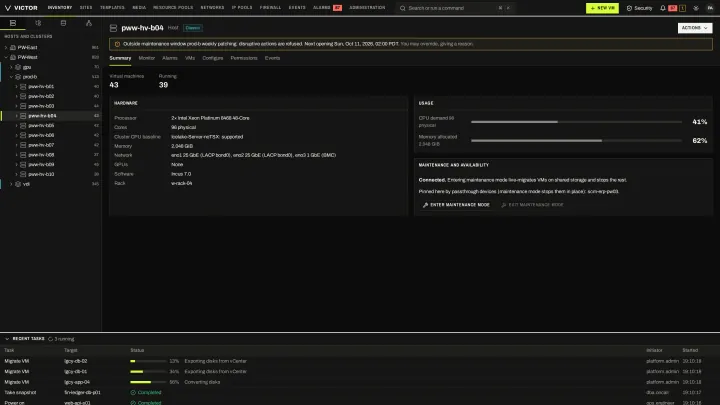This screenshot has width=720, height=405.
Task: Click the Victor logo icon
Action: [x=8, y=8]
